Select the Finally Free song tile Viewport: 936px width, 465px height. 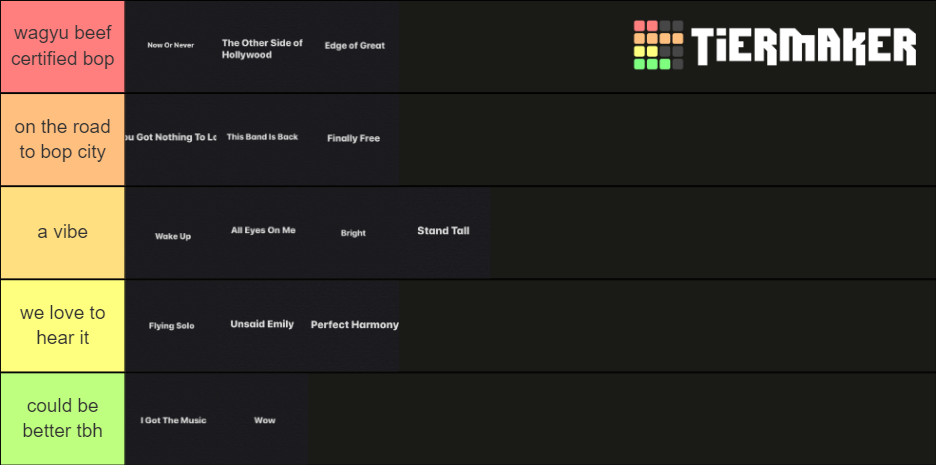[x=354, y=140]
